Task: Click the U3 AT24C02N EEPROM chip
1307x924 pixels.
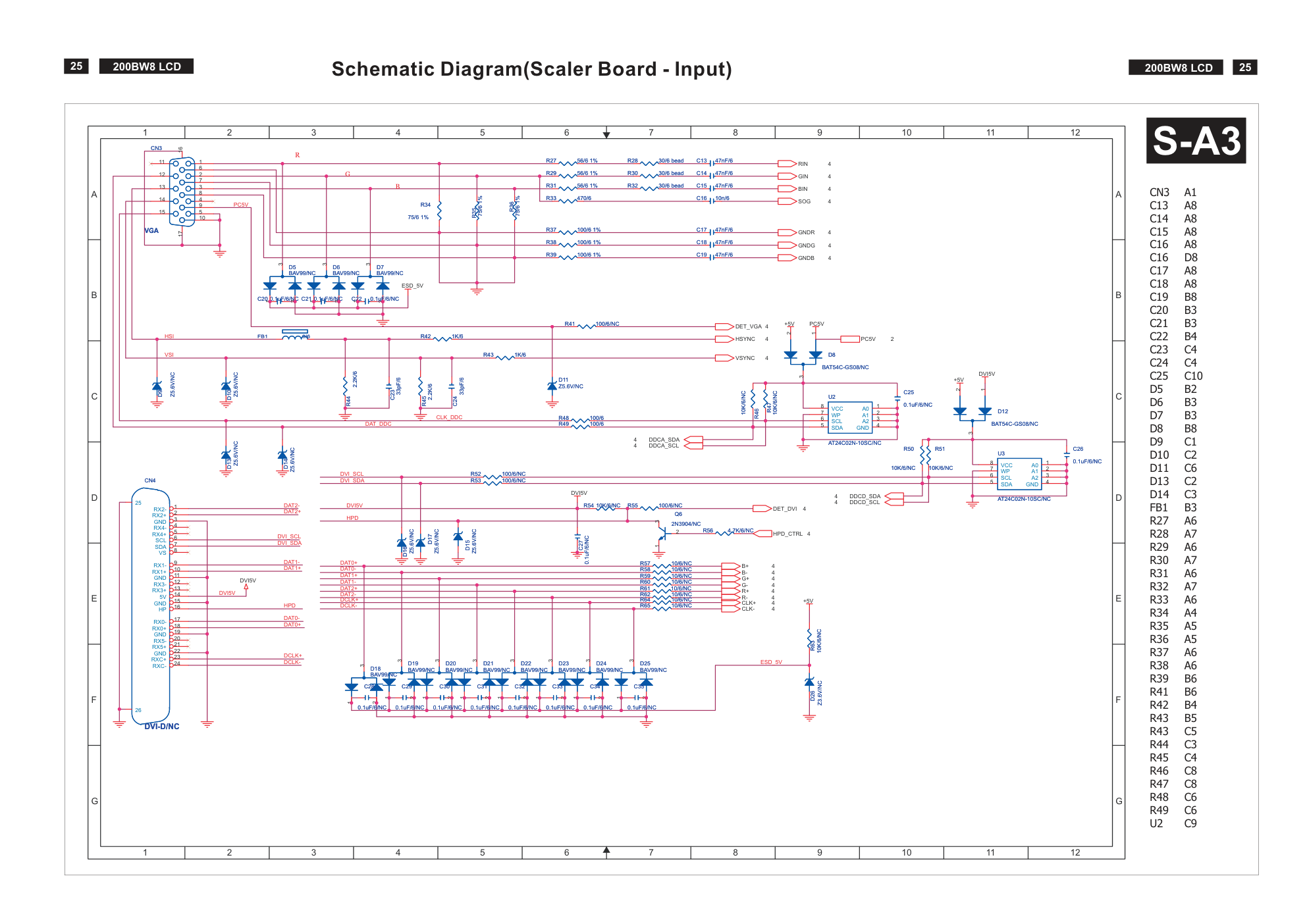Action: (1019, 475)
